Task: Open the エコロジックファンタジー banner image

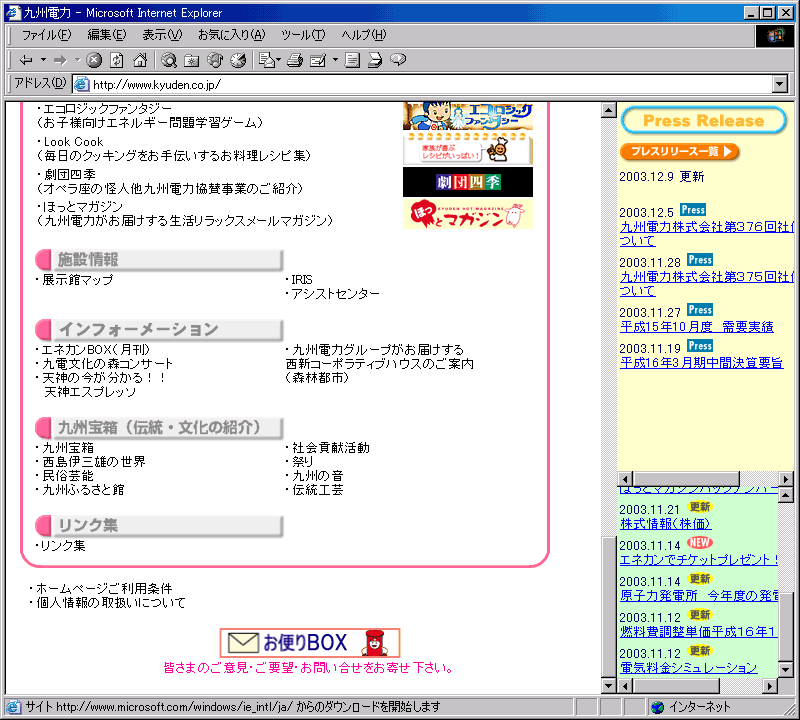Action: pos(468,116)
